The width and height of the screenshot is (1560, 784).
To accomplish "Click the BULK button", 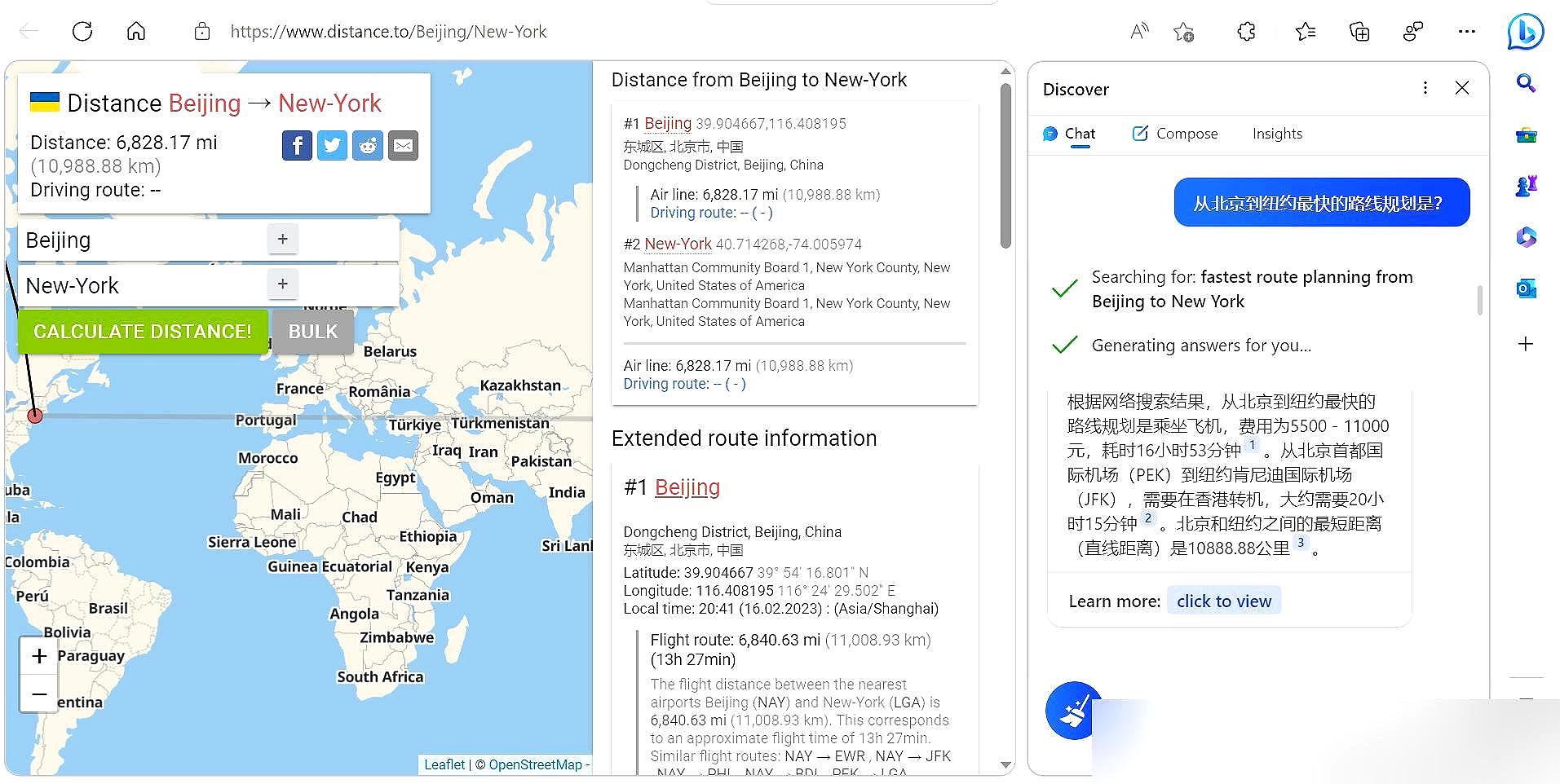I will [x=313, y=332].
